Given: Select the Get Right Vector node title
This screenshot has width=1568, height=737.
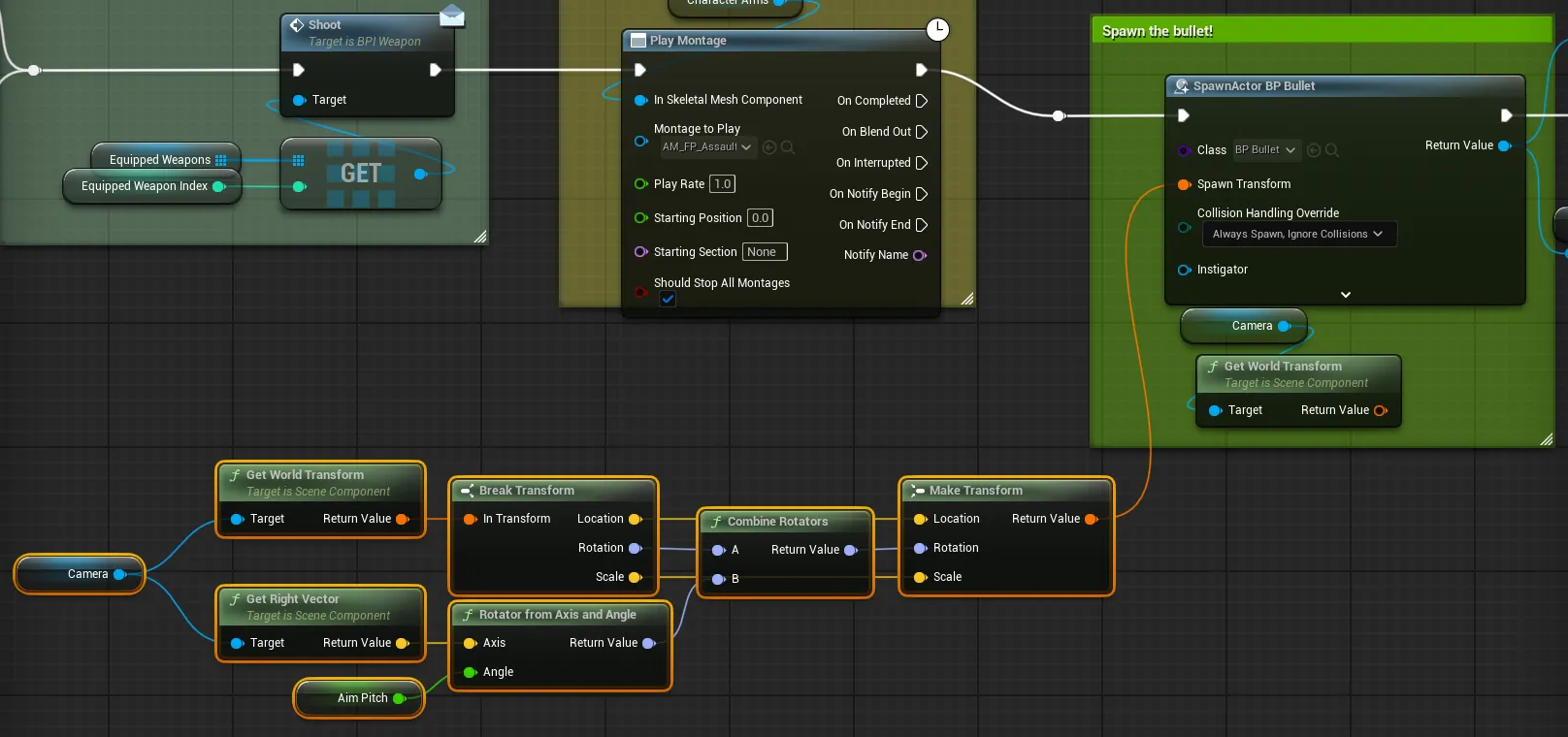Looking at the screenshot, I should pyautogui.click(x=293, y=599).
